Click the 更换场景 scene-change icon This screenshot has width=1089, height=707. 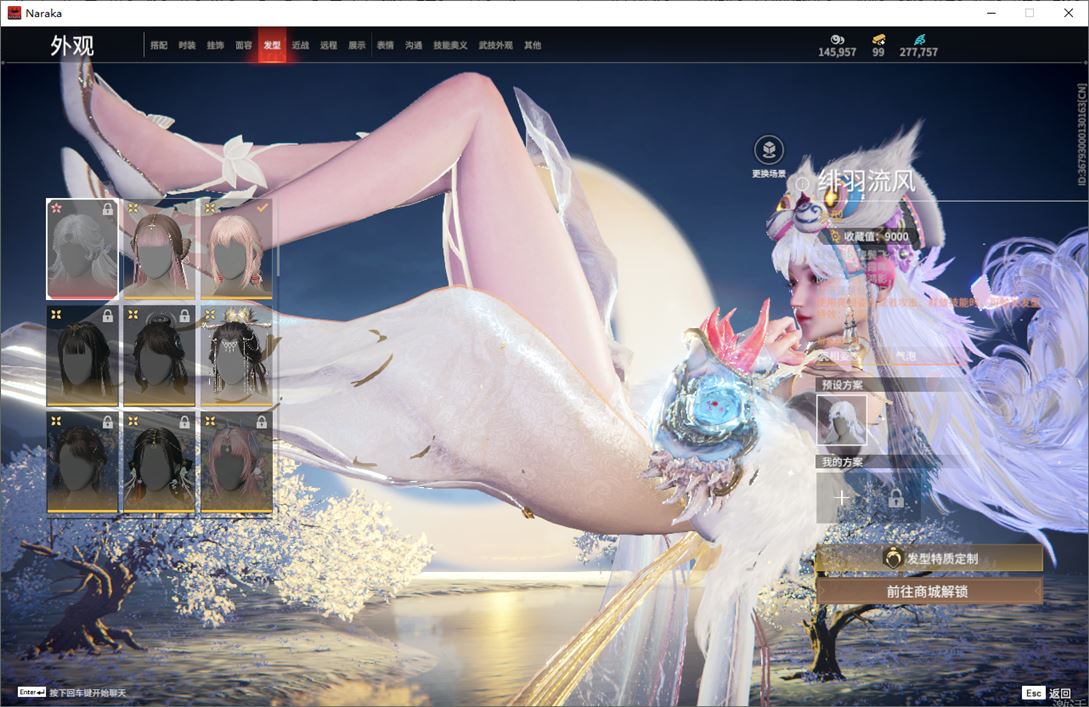click(769, 150)
